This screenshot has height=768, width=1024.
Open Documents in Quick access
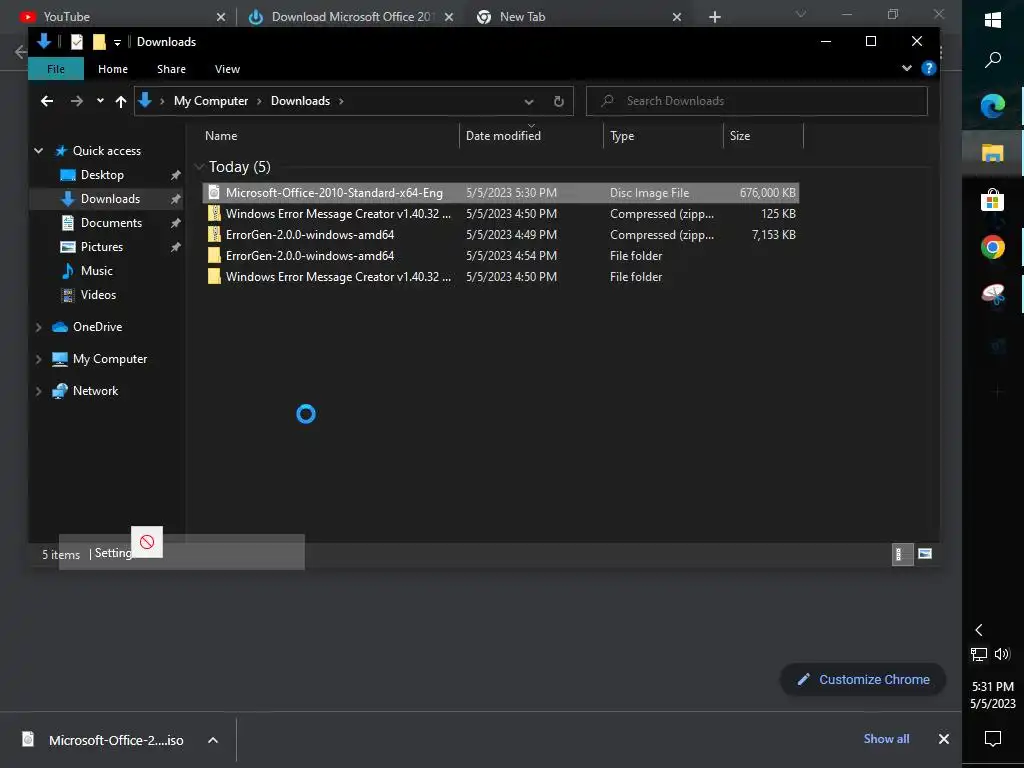111,223
